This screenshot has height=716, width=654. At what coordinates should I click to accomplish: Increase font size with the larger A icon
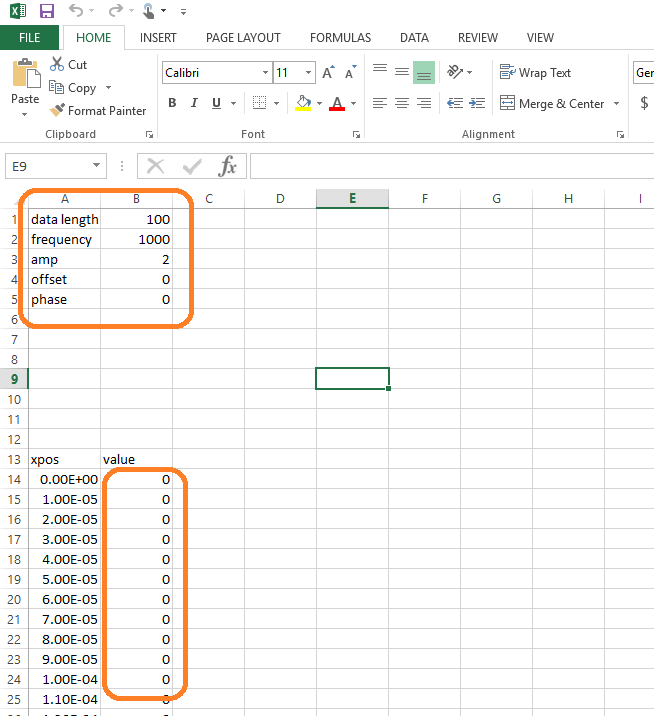tap(328, 73)
